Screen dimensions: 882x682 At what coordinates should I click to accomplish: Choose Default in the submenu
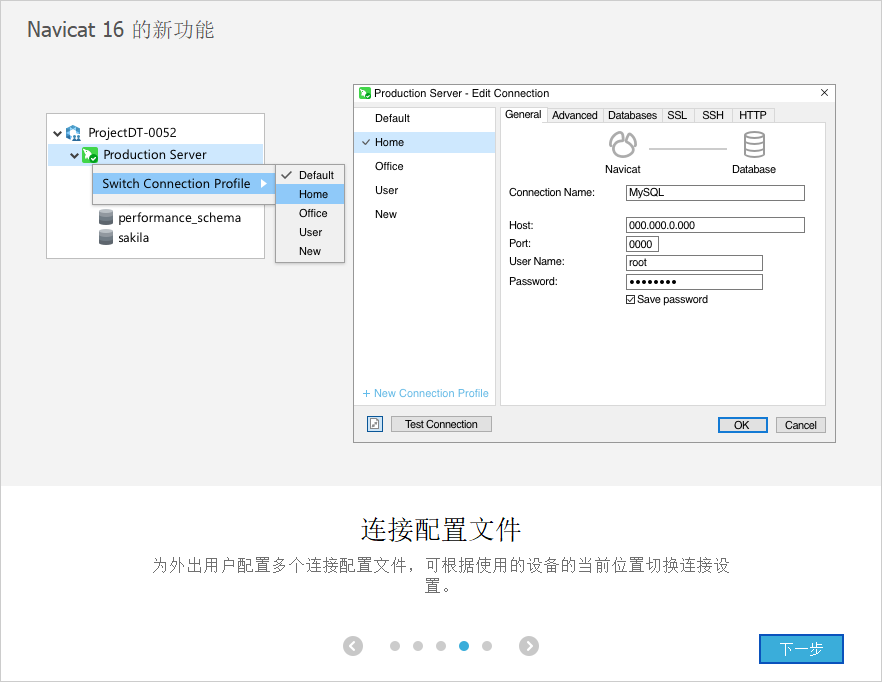(310, 175)
